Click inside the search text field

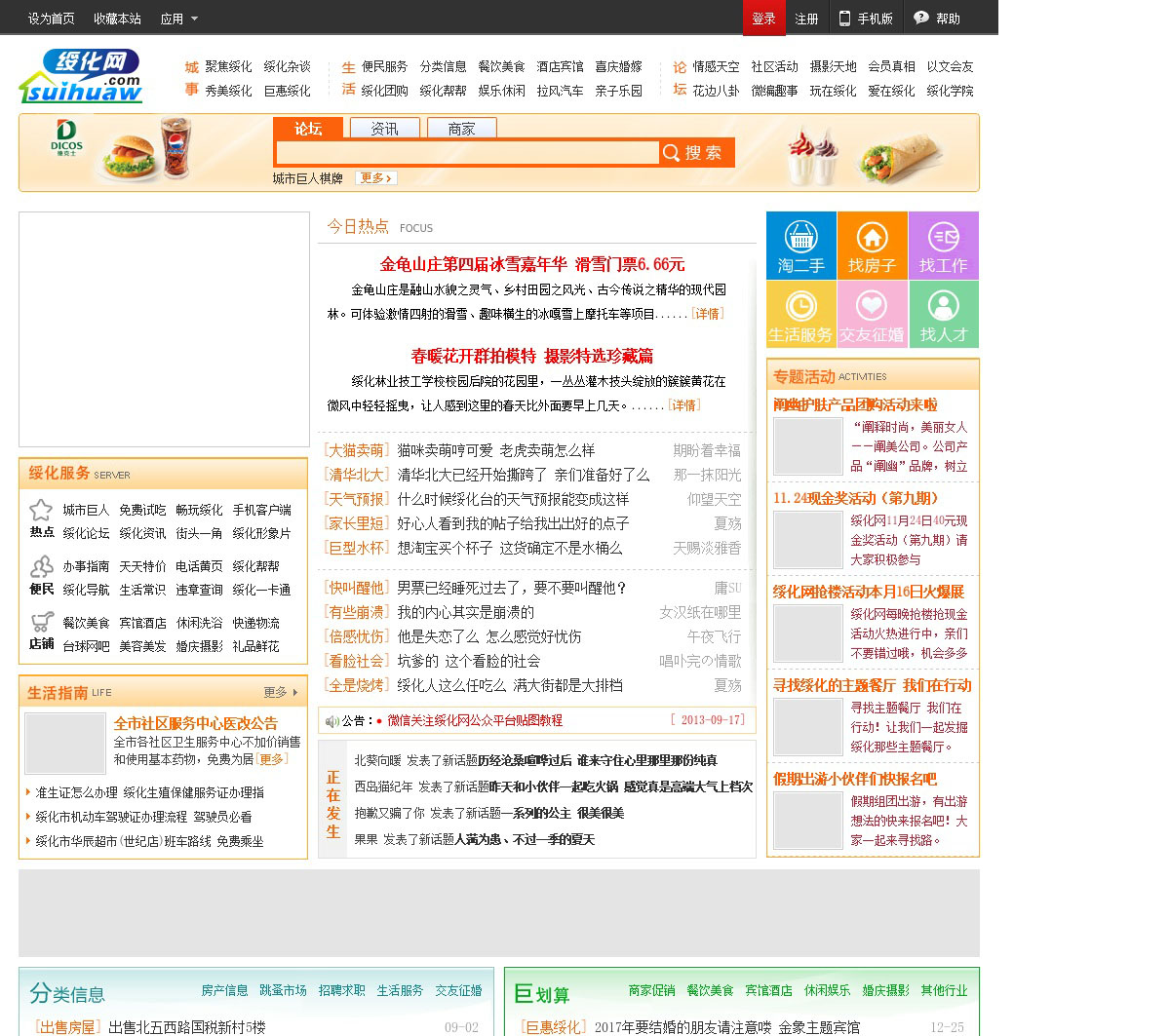[x=467, y=153]
